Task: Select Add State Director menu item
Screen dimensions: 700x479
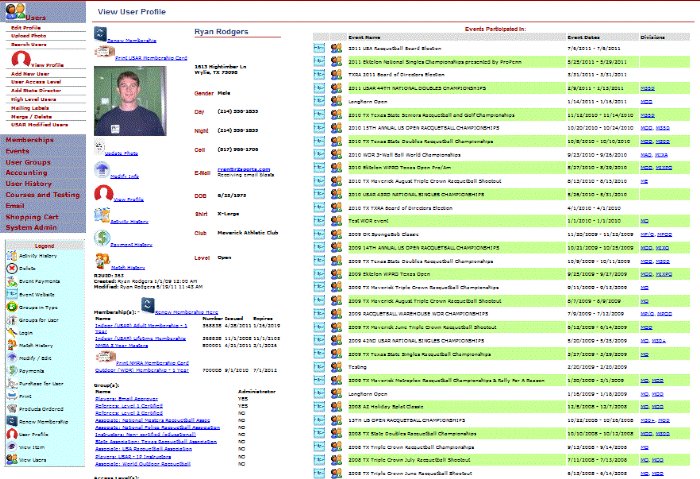Action: 36,90
